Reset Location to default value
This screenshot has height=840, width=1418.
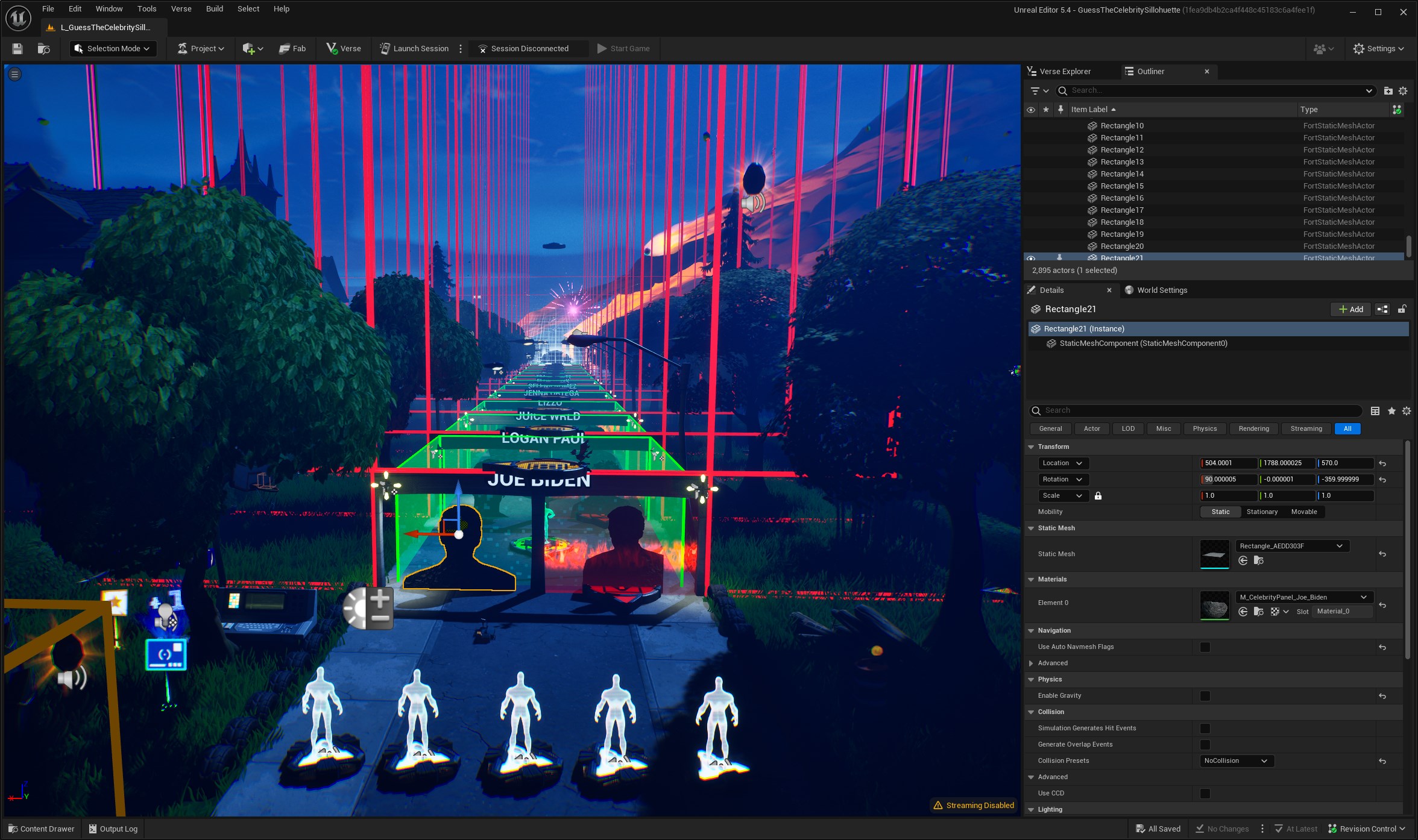point(1382,463)
